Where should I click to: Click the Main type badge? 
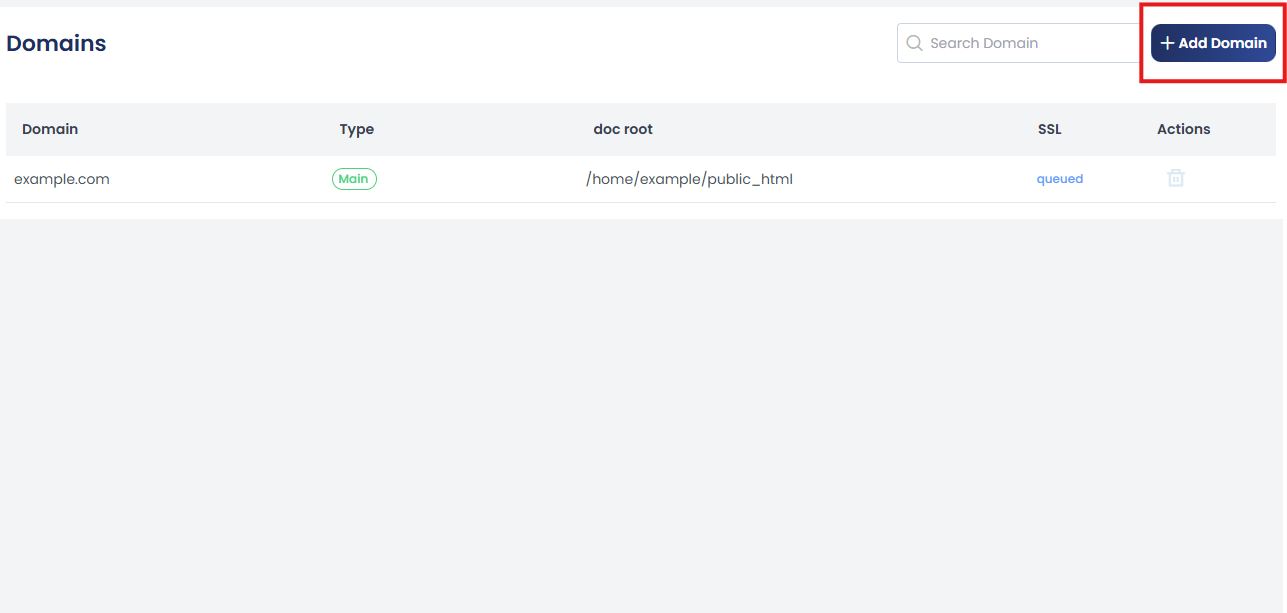point(354,179)
